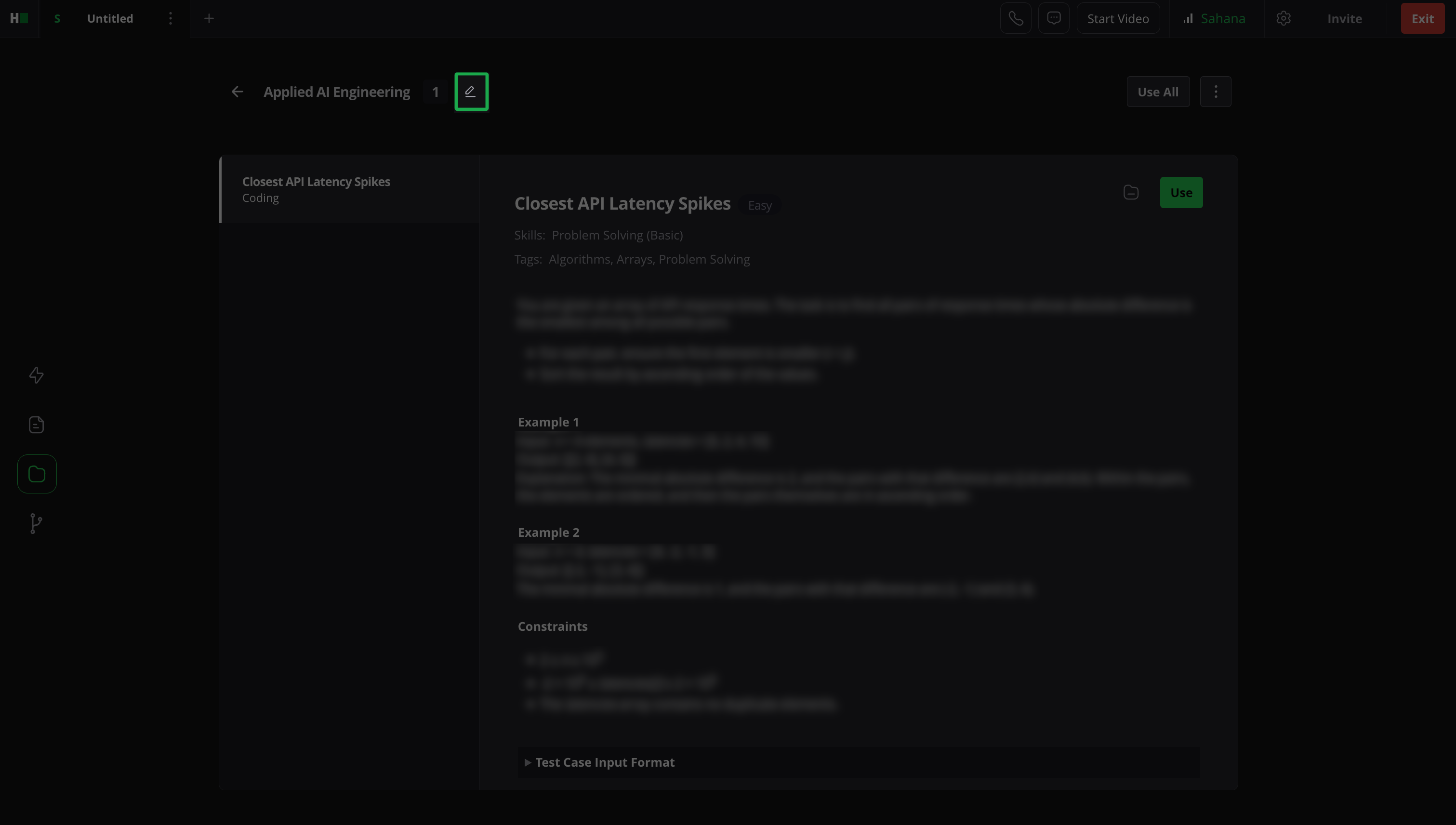Screen dimensions: 1456x825
Task: Click the phone call icon
Action: tap(1015, 19)
